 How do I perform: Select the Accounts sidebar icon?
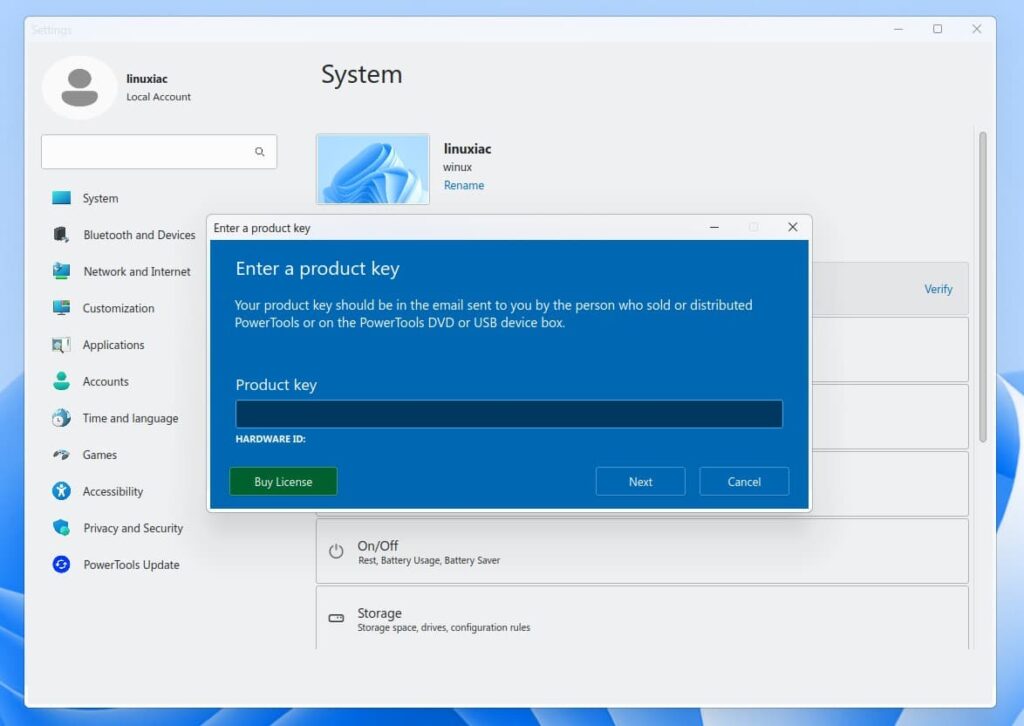pyautogui.click(x=60, y=381)
